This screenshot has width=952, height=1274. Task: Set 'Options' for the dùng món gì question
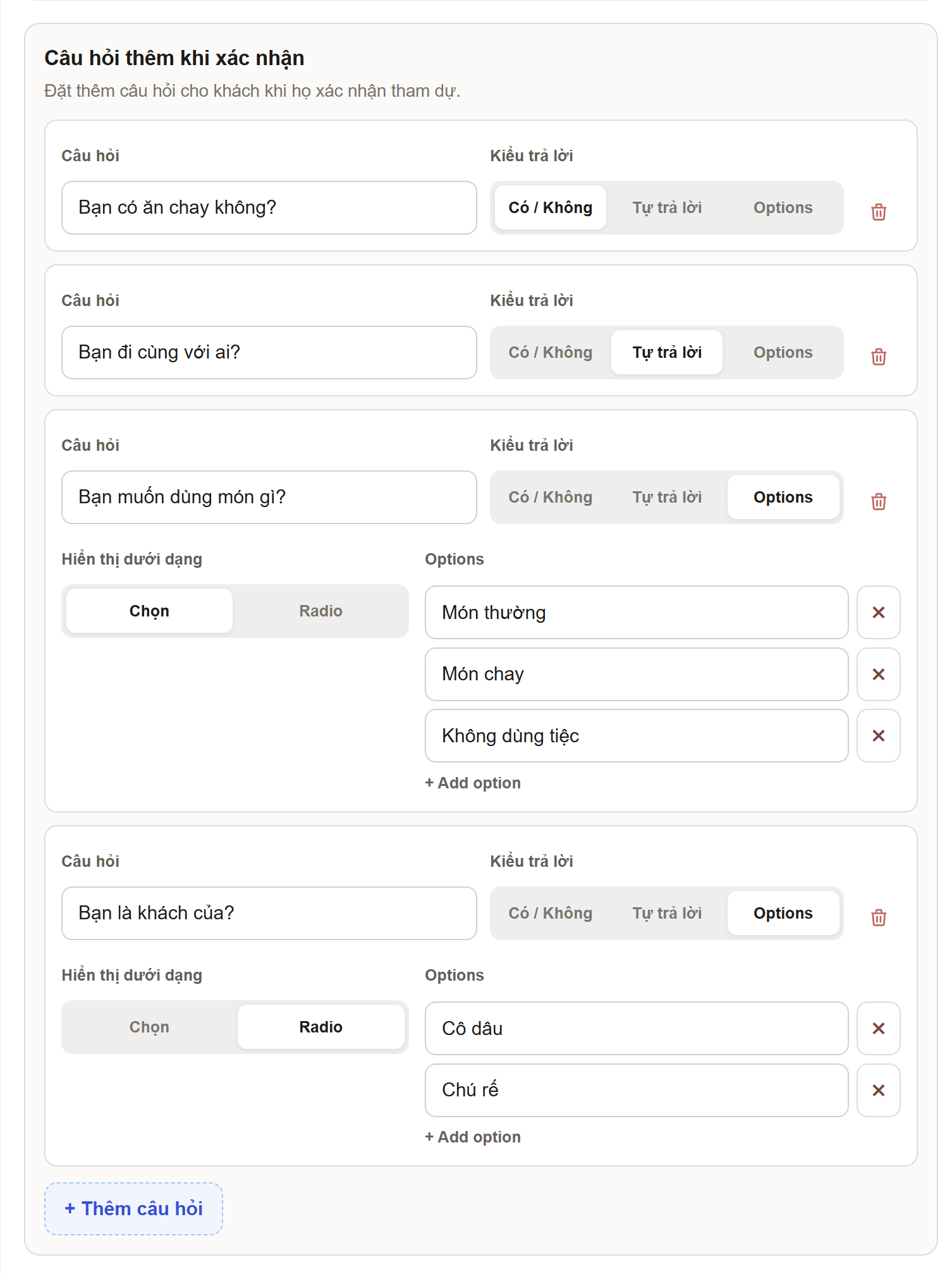[x=783, y=497]
